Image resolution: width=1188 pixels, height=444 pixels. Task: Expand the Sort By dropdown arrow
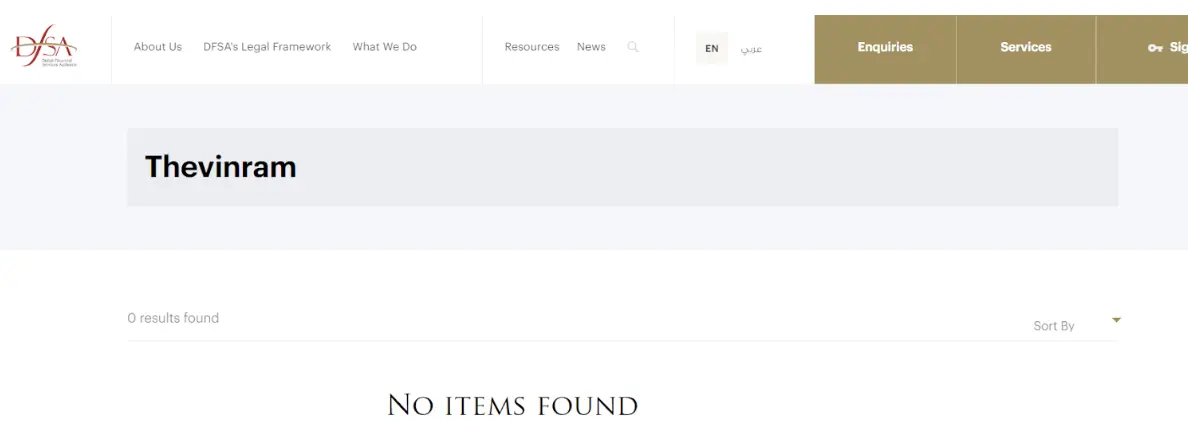click(1116, 320)
